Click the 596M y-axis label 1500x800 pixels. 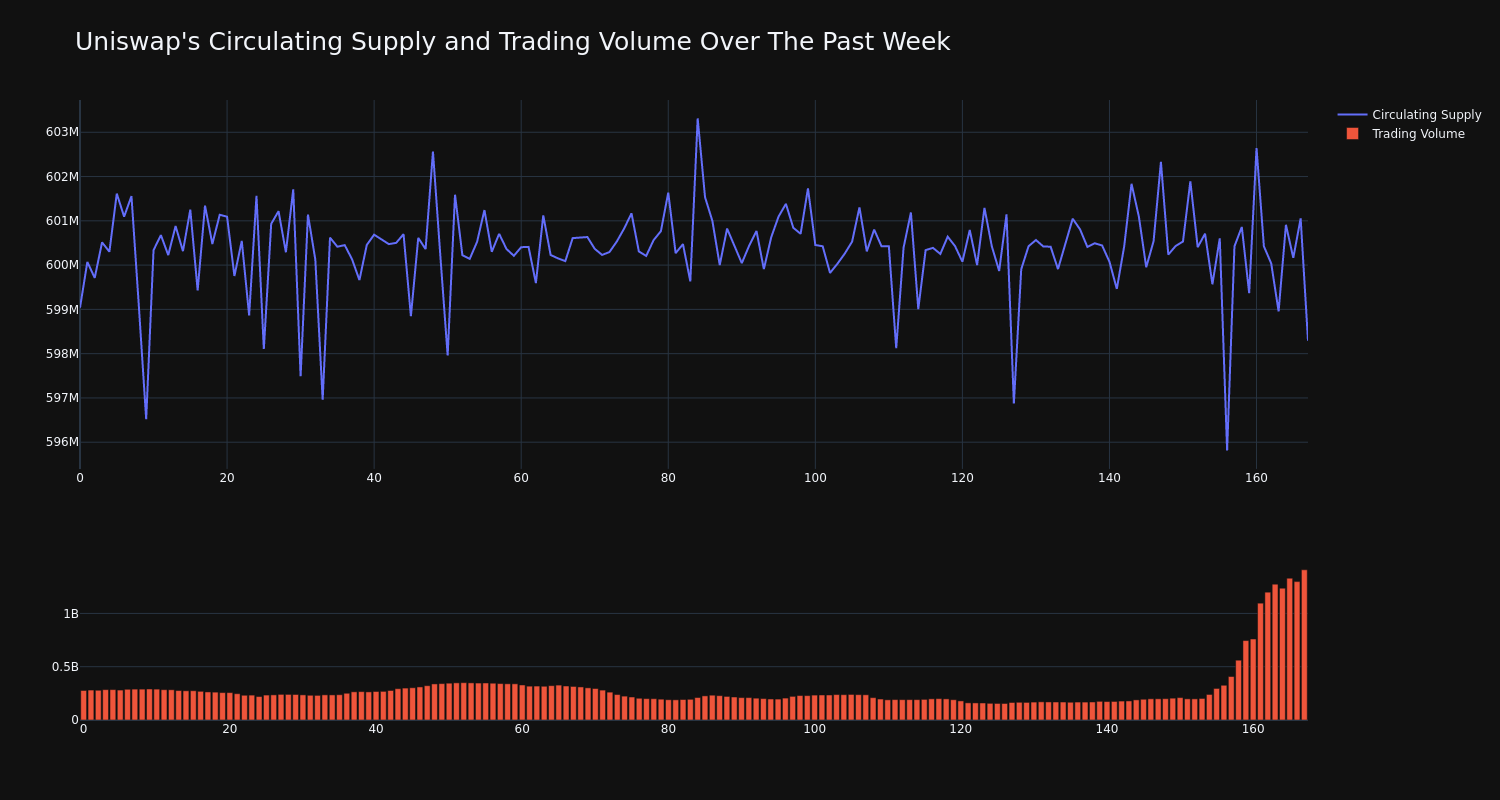[x=62, y=442]
